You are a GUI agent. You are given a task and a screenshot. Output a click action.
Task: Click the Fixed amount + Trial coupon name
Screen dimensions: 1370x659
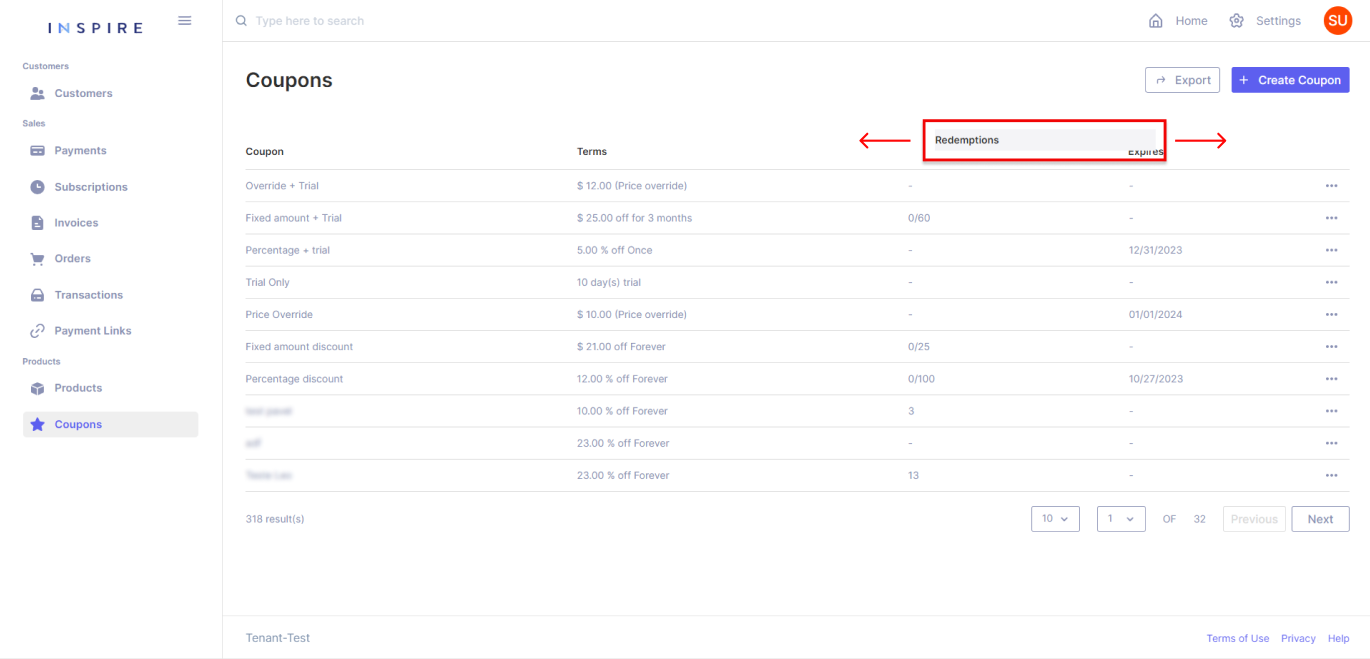coord(294,218)
